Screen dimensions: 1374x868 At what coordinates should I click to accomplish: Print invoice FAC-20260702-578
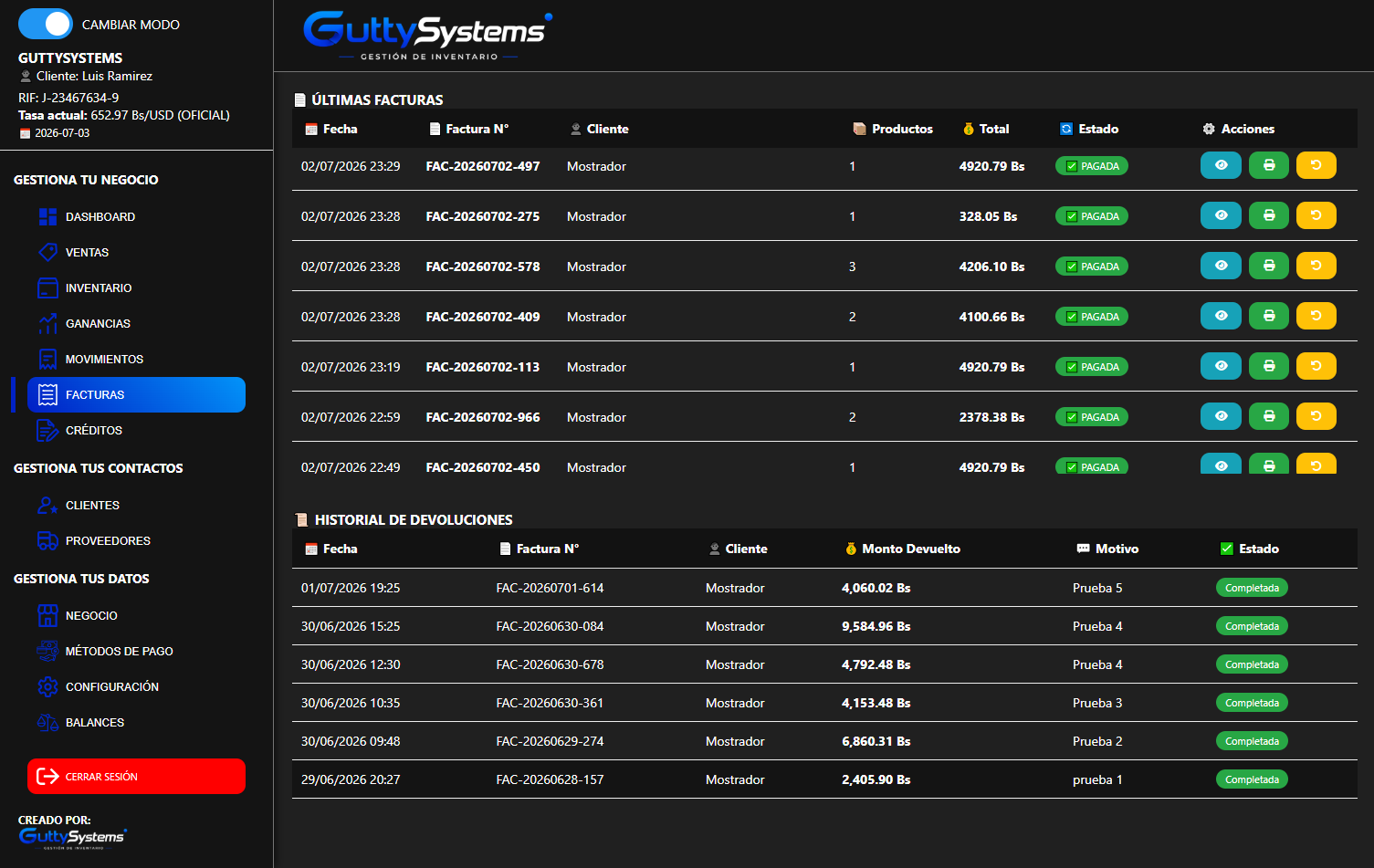1269,266
